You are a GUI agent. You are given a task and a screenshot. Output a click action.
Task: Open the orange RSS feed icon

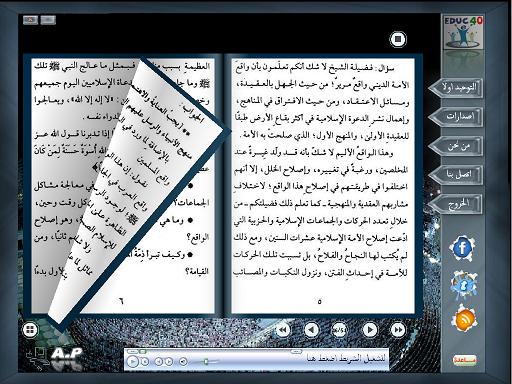(x=464, y=319)
